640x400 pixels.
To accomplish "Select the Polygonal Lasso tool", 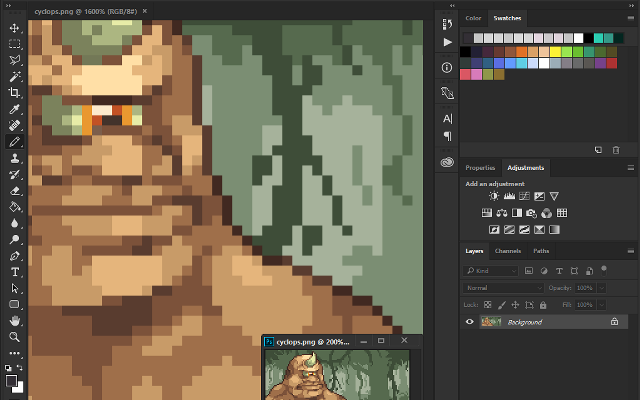I will (x=14, y=60).
